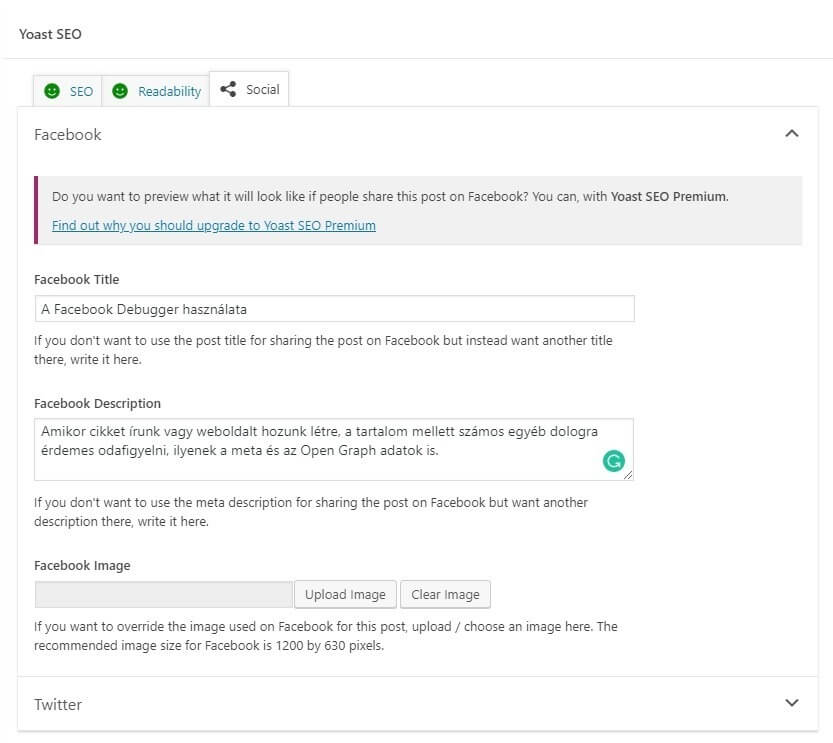This screenshot has width=833, height=743.
Task: Click the Clear Image button
Action: tap(445, 594)
